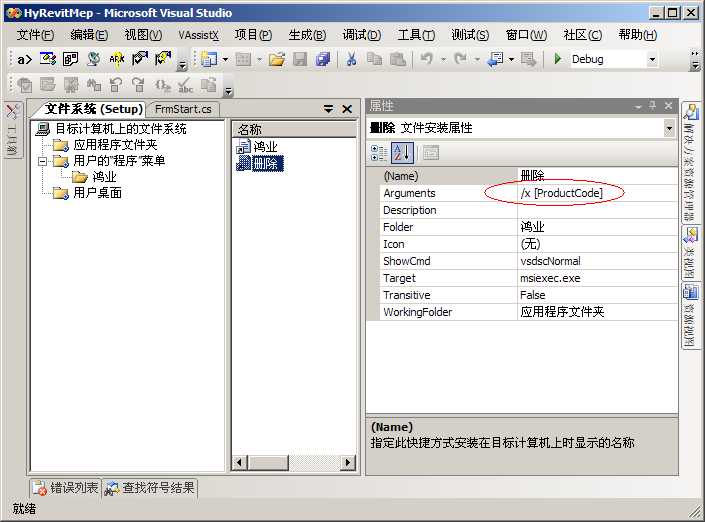Click the horizontal scrollbar left arrow
705x522 pixels.
click(x=240, y=463)
